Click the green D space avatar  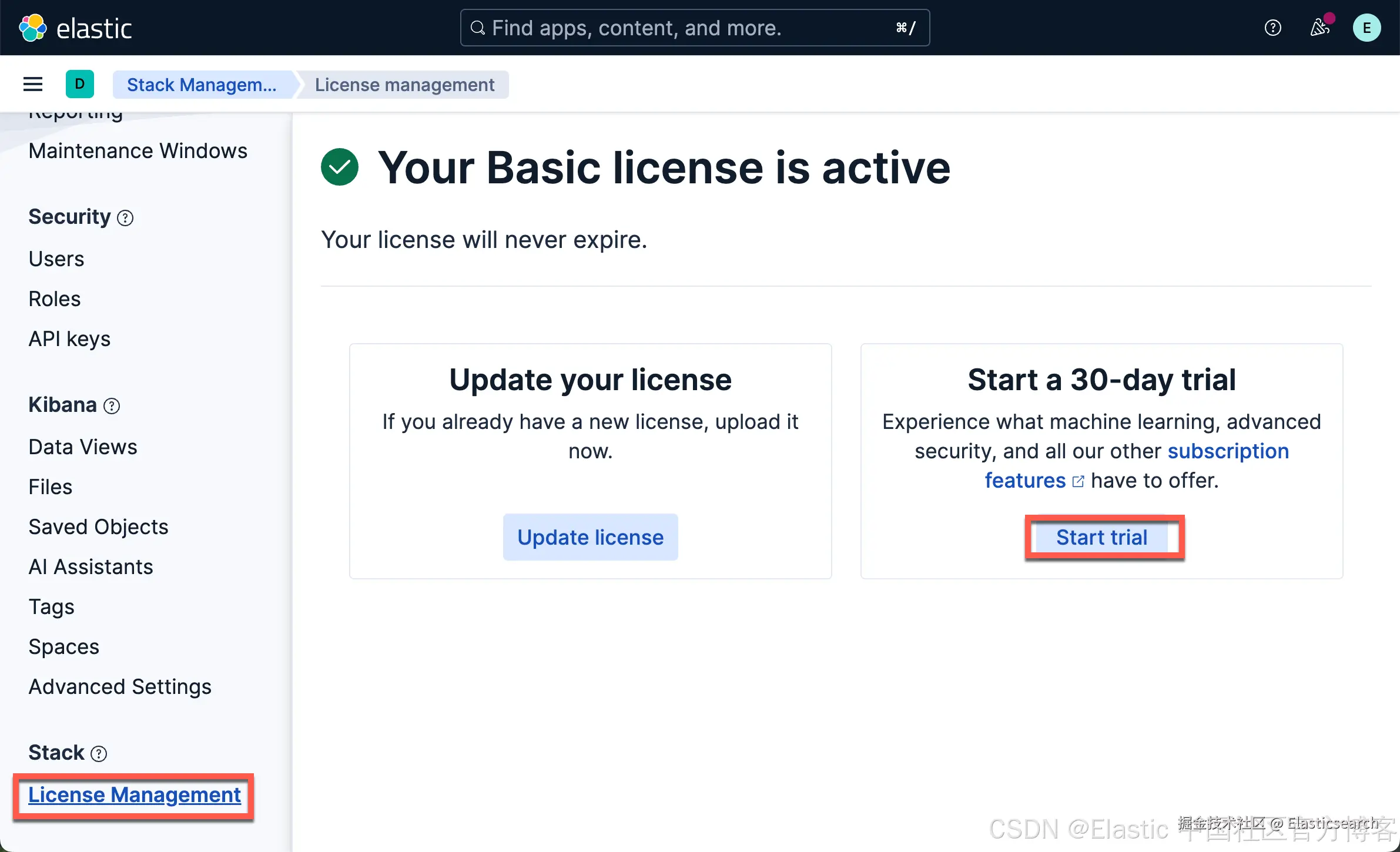(79, 85)
